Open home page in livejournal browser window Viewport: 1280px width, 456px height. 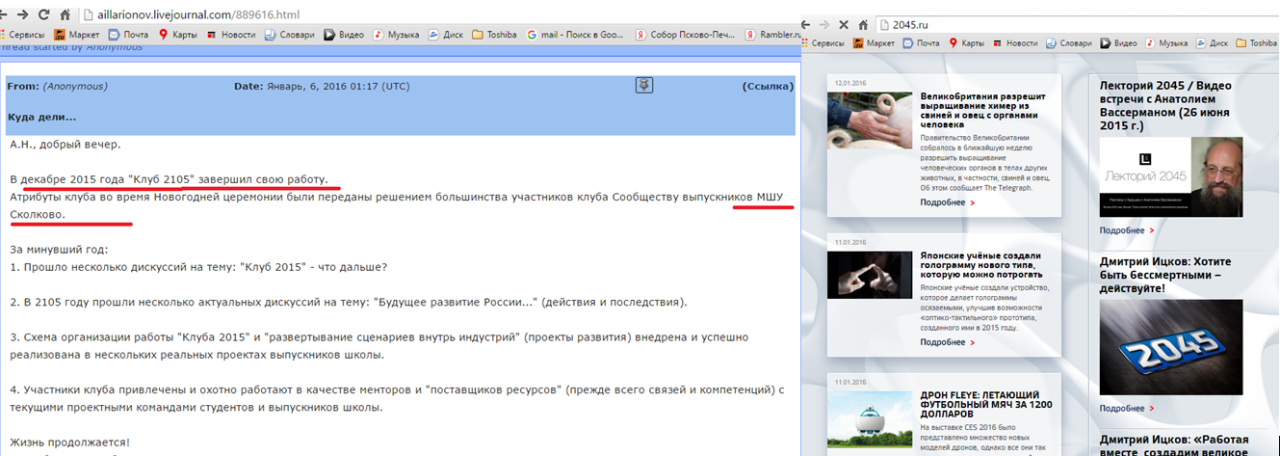[x=65, y=15]
